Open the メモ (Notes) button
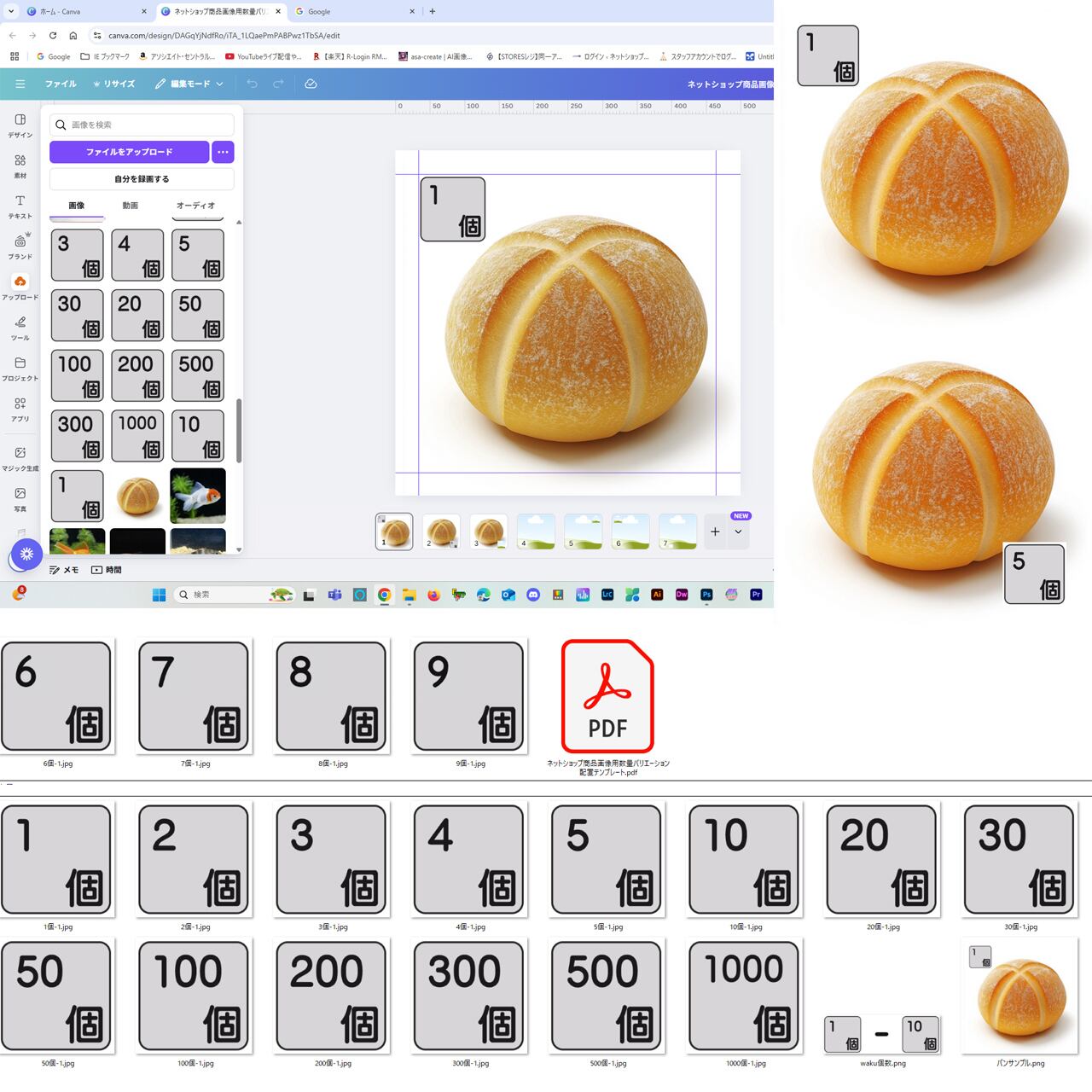The width and height of the screenshot is (1092, 1092). pyautogui.click(x=64, y=570)
